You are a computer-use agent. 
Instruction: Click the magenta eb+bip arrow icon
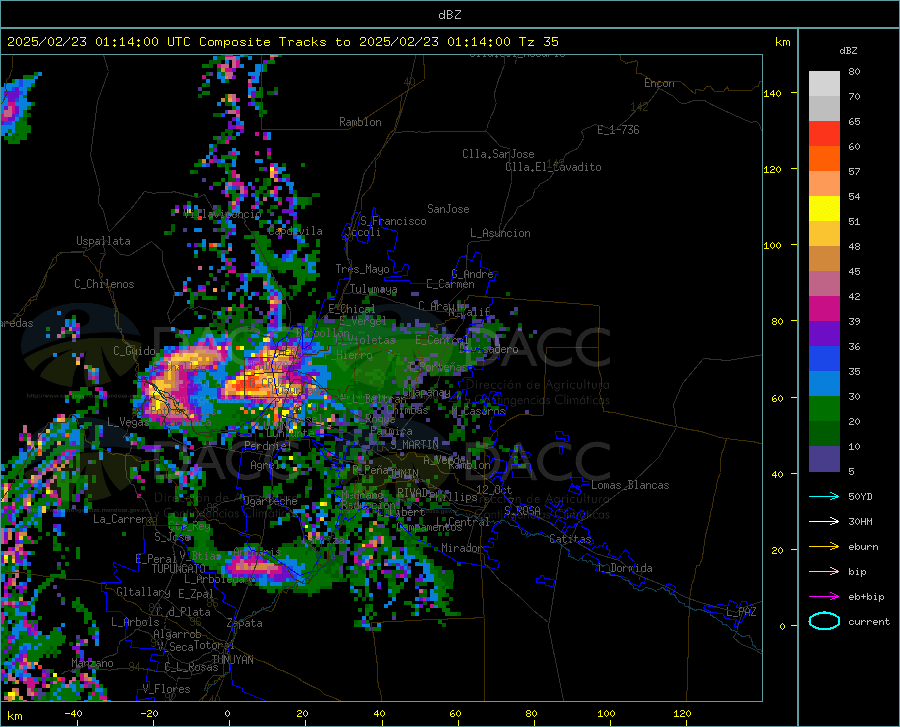pyautogui.click(x=824, y=597)
